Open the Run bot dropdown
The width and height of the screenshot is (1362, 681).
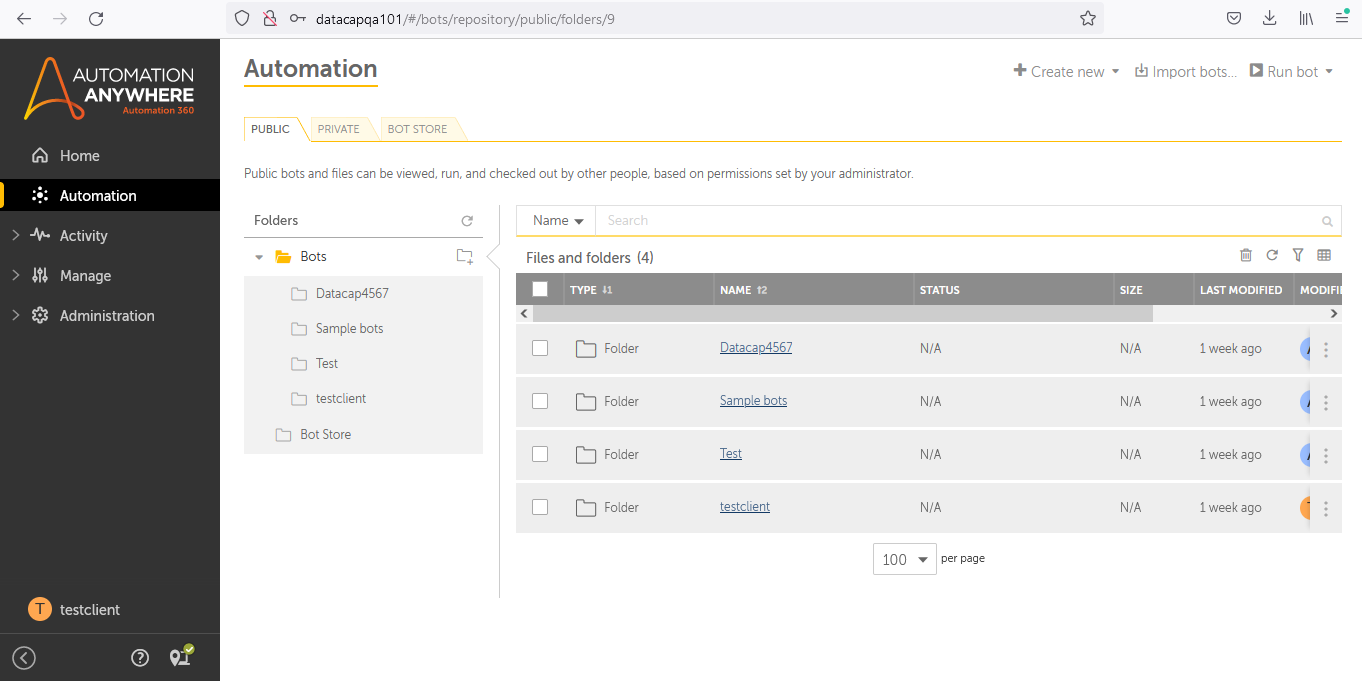click(1291, 71)
